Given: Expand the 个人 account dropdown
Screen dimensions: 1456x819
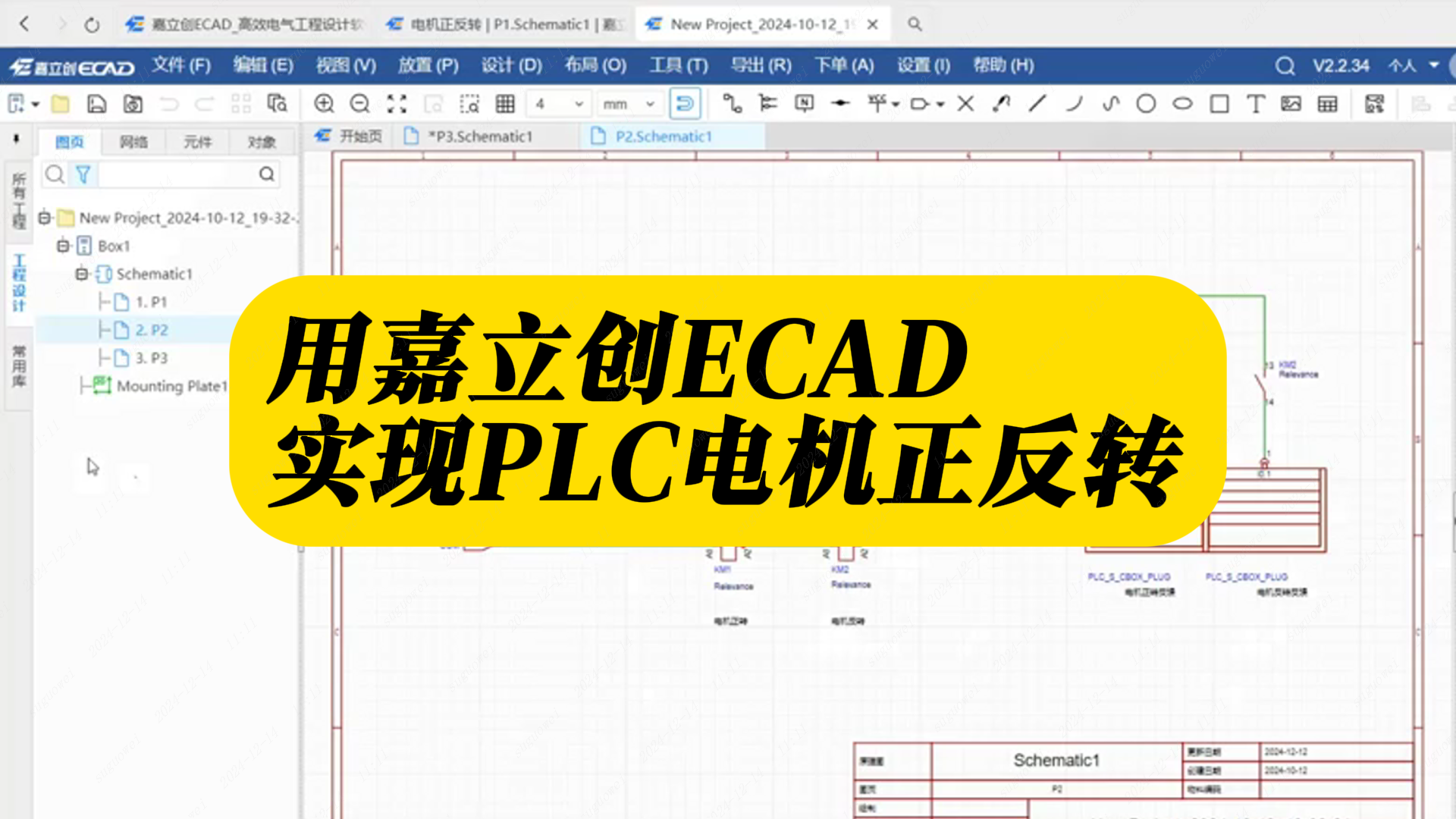Looking at the screenshot, I should [x=1414, y=66].
